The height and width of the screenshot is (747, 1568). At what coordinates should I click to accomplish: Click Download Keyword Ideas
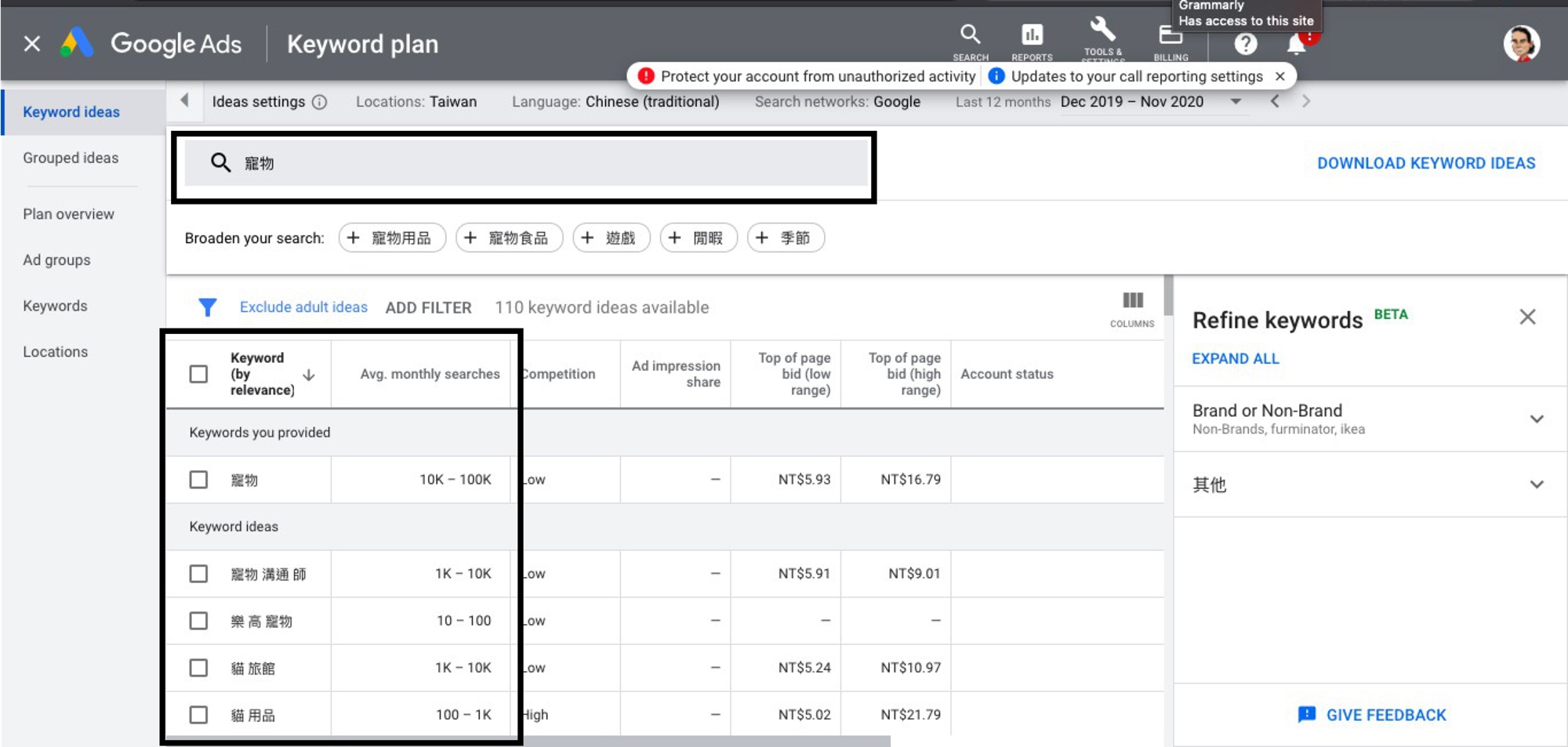pyautogui.click(x=1425, y=163)
